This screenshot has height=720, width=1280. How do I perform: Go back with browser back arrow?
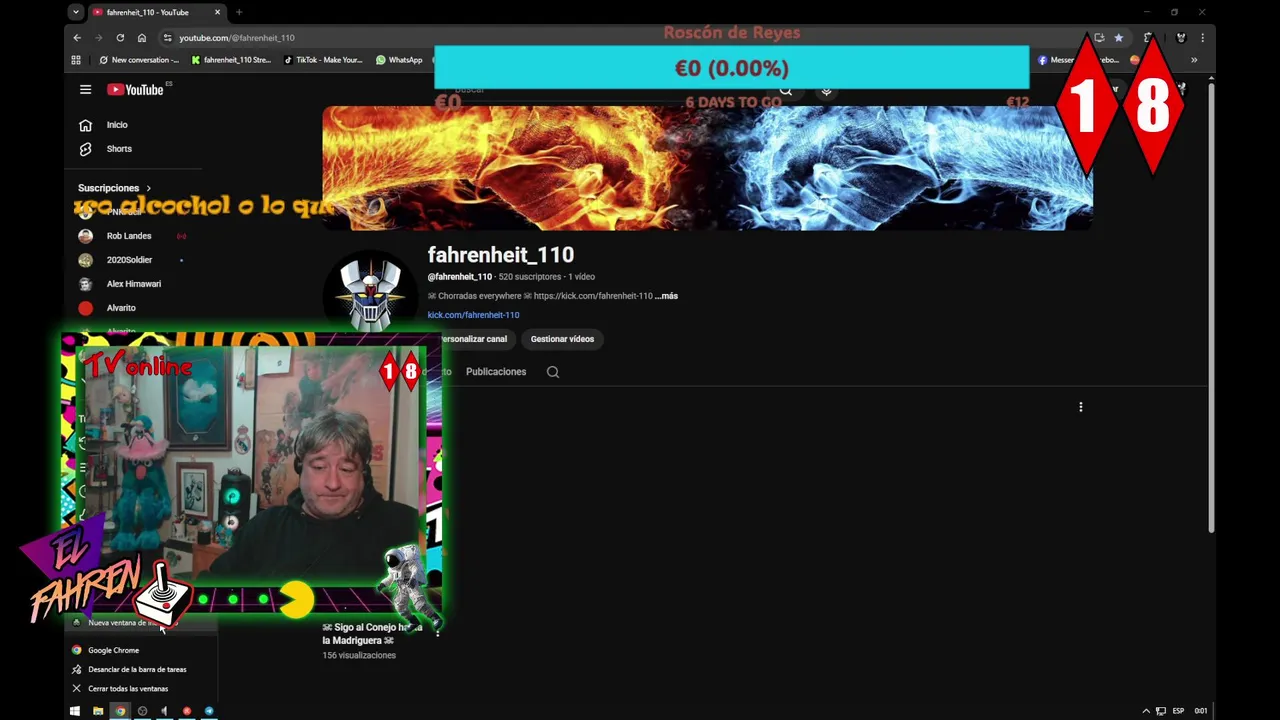[x=77, y=38]
